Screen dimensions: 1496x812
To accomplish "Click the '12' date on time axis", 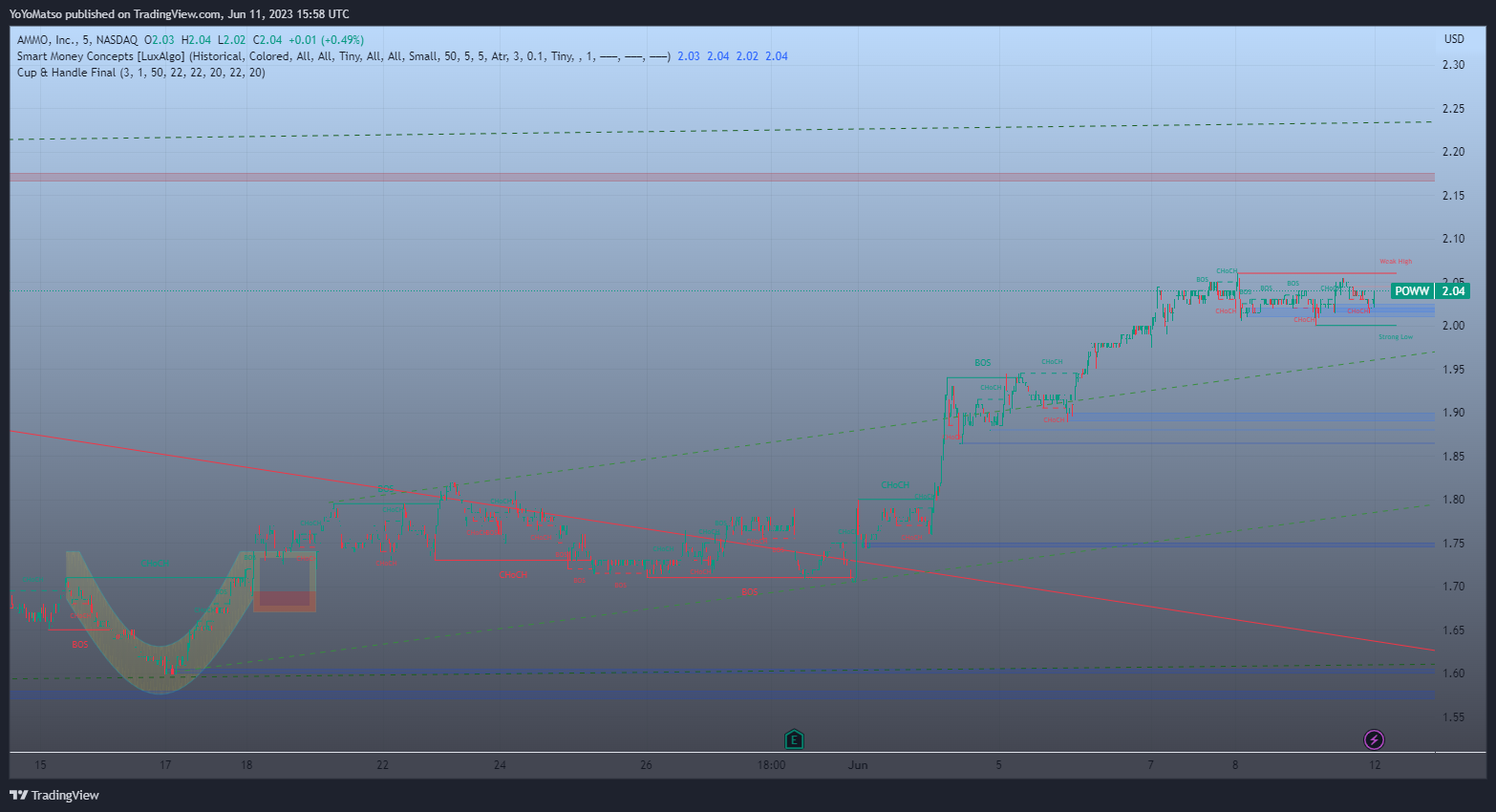I will [1375, 765].
